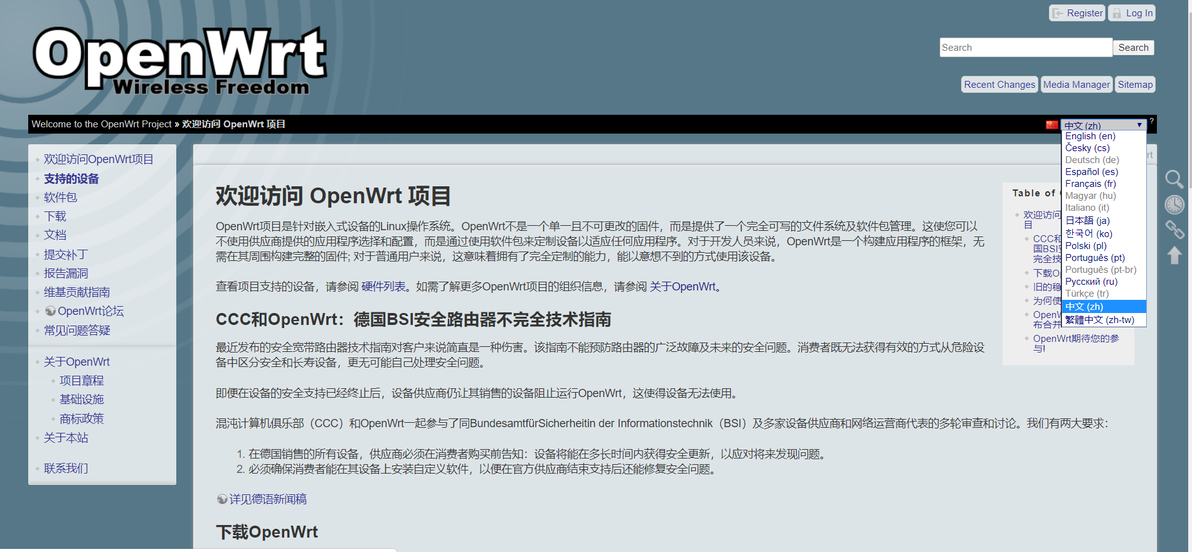The width and height of the screenshot is (1192, 552).
Task: Open Recent Changes page
Action: click(x=999, y=84)
